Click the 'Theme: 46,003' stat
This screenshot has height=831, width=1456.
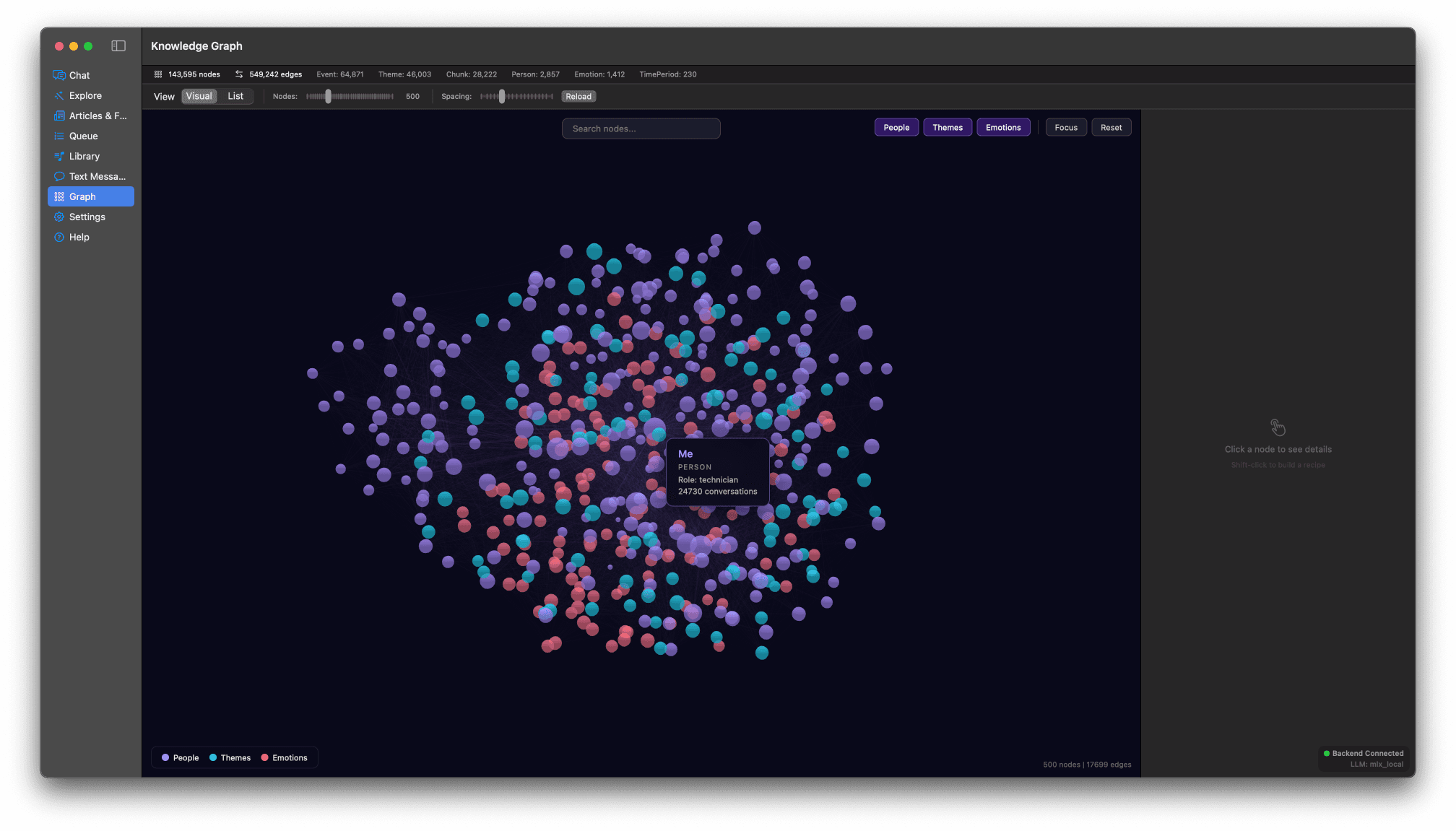pos(404,74)
